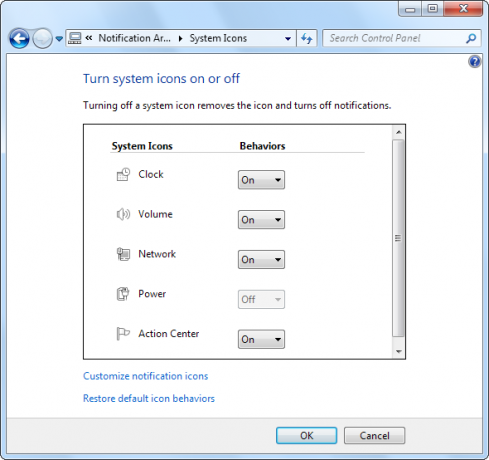
Task: Change the Volume behavior dropdown
Action: point(261,220)
